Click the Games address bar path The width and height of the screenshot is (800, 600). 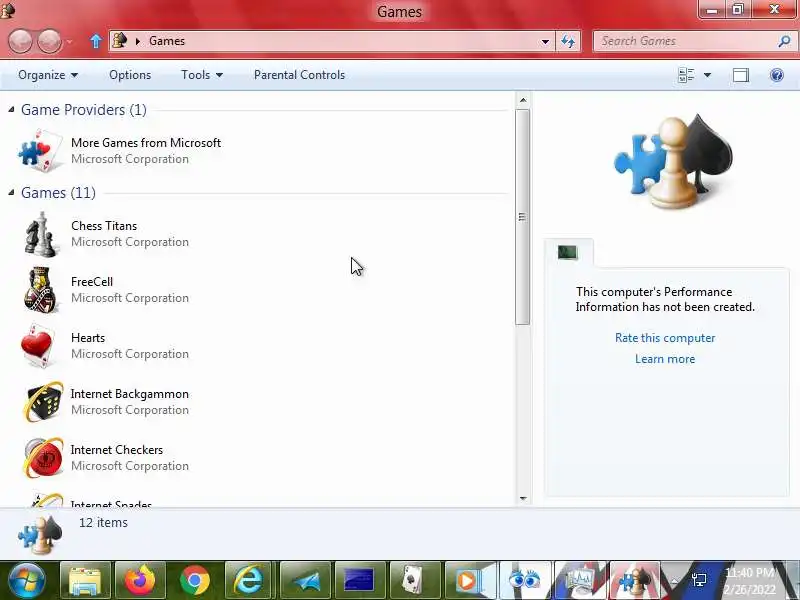coord(167,41)
